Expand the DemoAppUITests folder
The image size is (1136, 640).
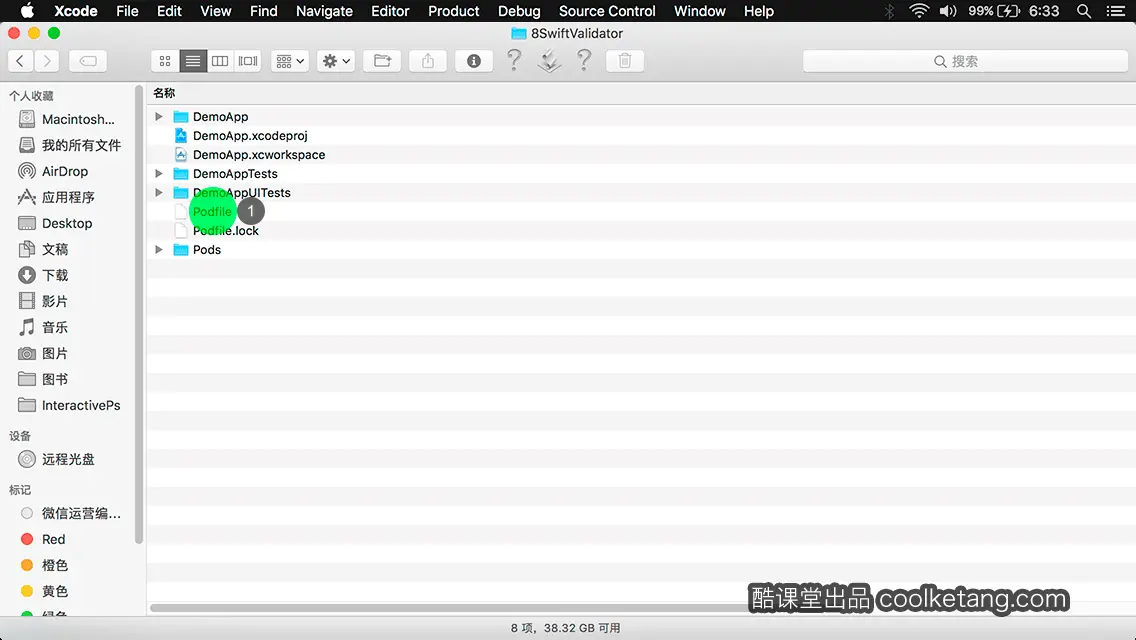pos(159,192)
